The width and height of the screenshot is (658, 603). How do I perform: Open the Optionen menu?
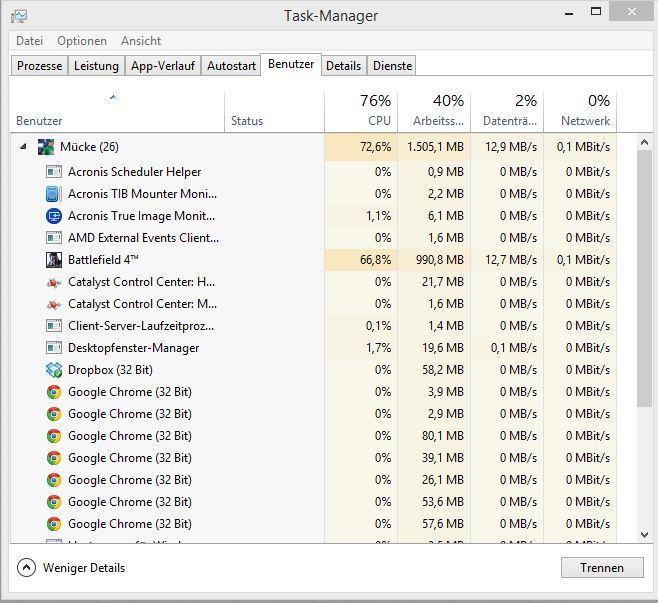(82, 41)
